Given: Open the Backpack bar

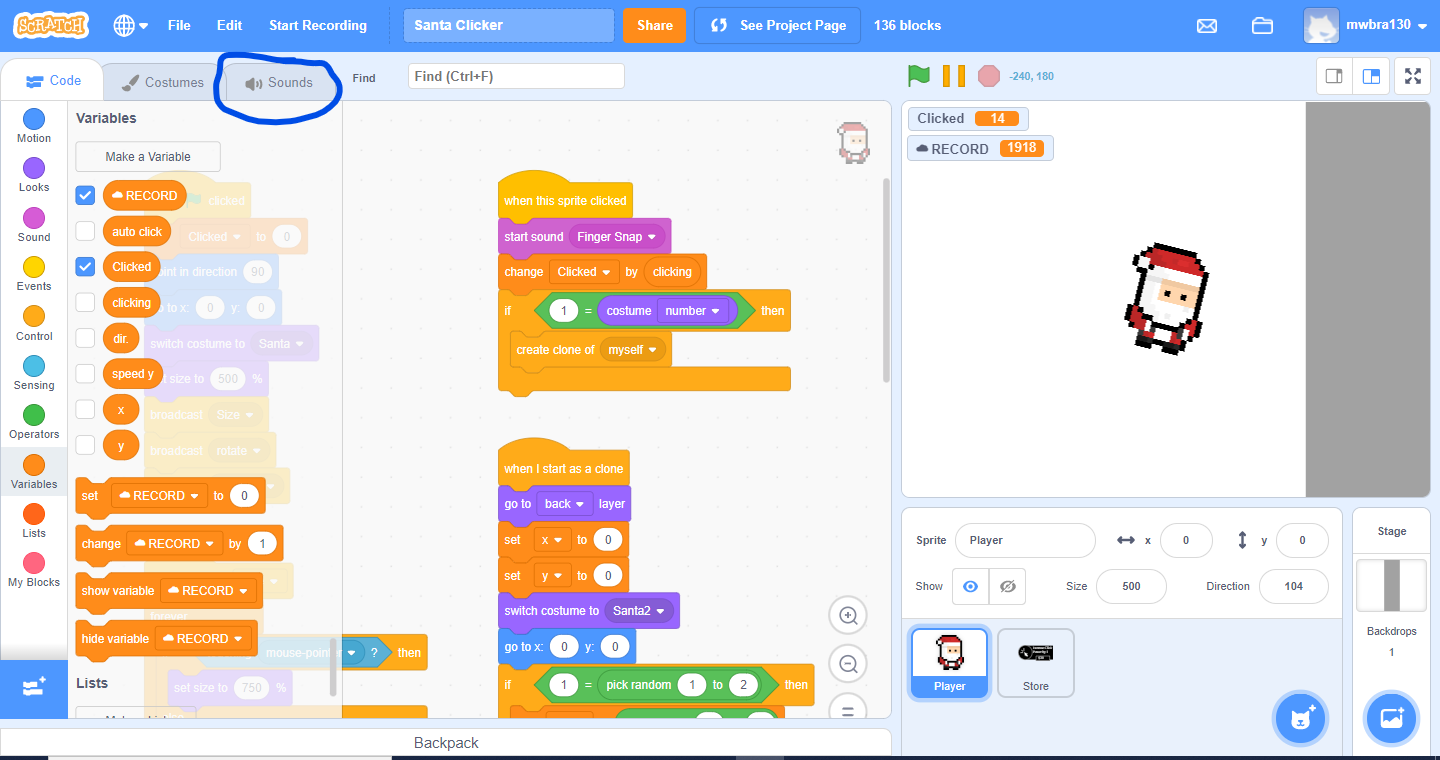Looking at the screenshot, I should (x=446, y=743).
